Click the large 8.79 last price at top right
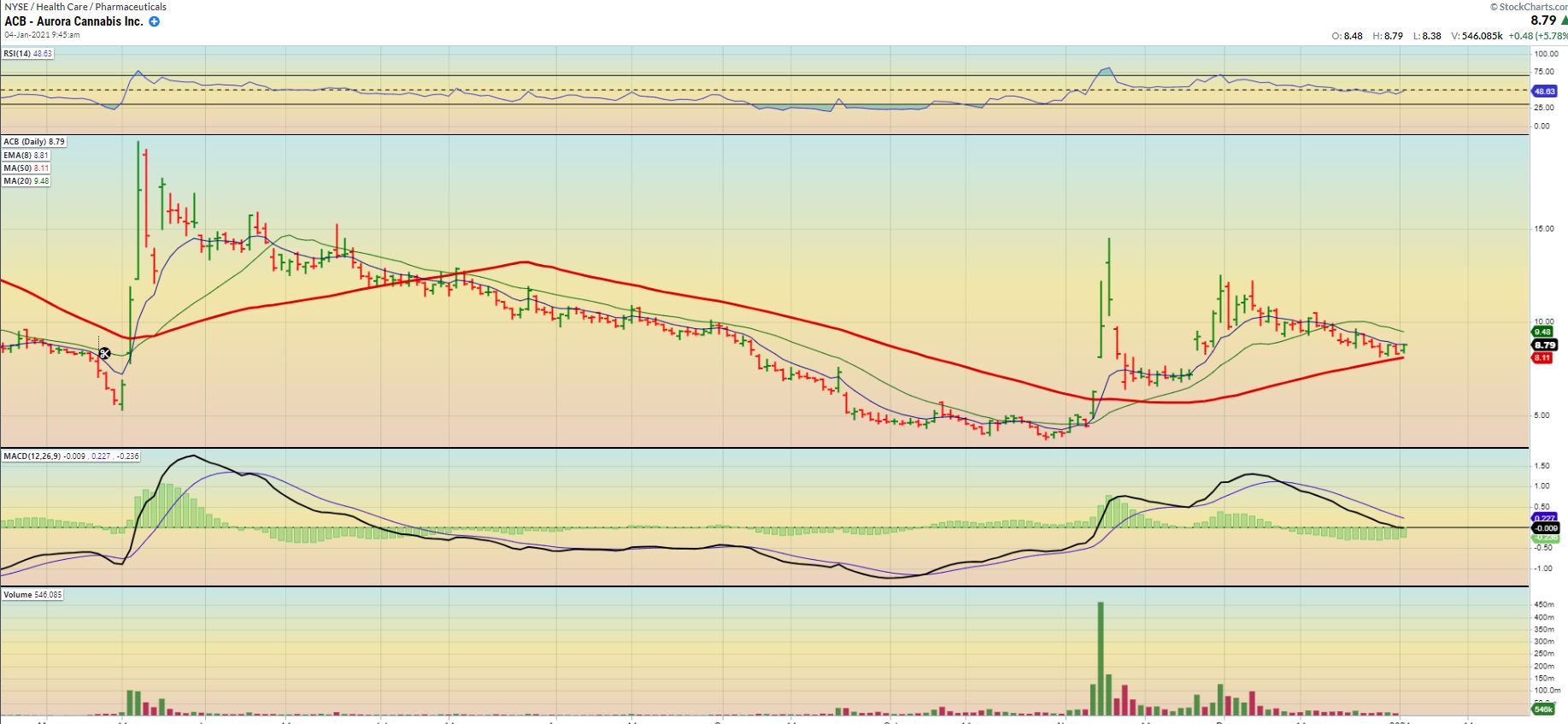This screenshot has height=724, width=1568. (x=1543, y=21)
